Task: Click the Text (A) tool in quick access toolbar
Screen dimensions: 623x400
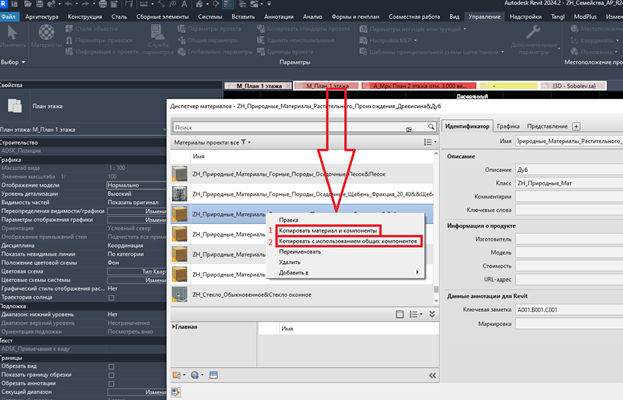Action: tap(184, 4)
